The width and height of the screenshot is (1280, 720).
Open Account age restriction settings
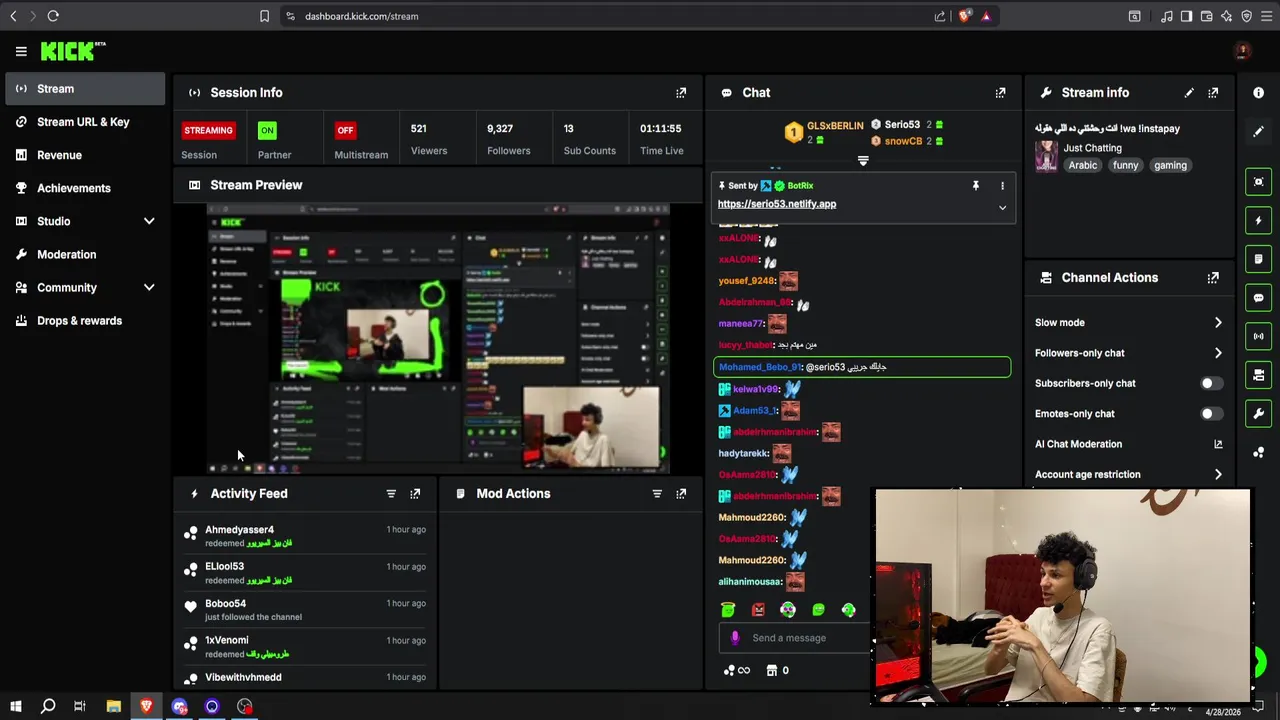1129,474
